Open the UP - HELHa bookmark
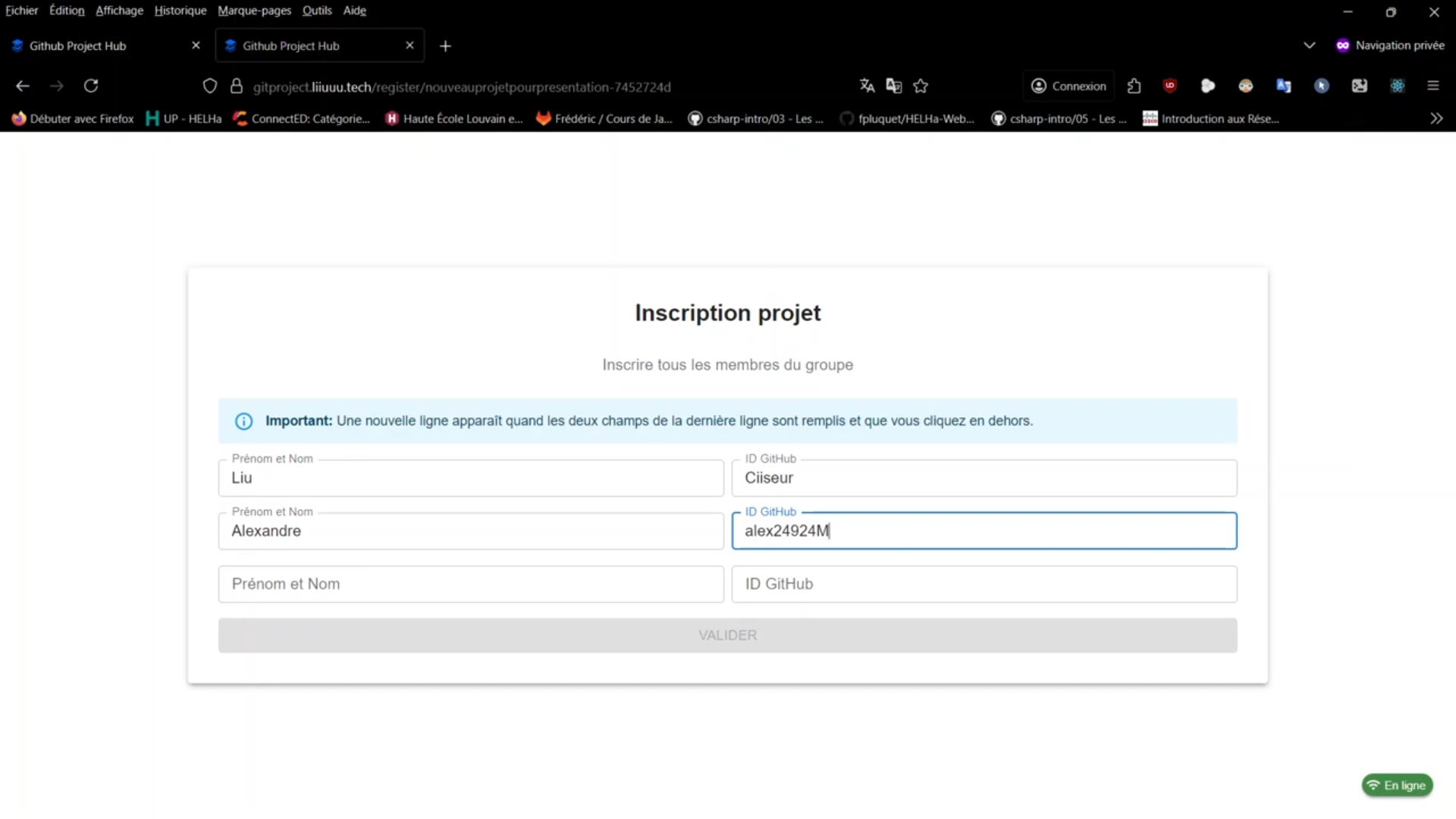This screenshot has width=1456, height=819. pyautogui.click(x=184, y=118)
